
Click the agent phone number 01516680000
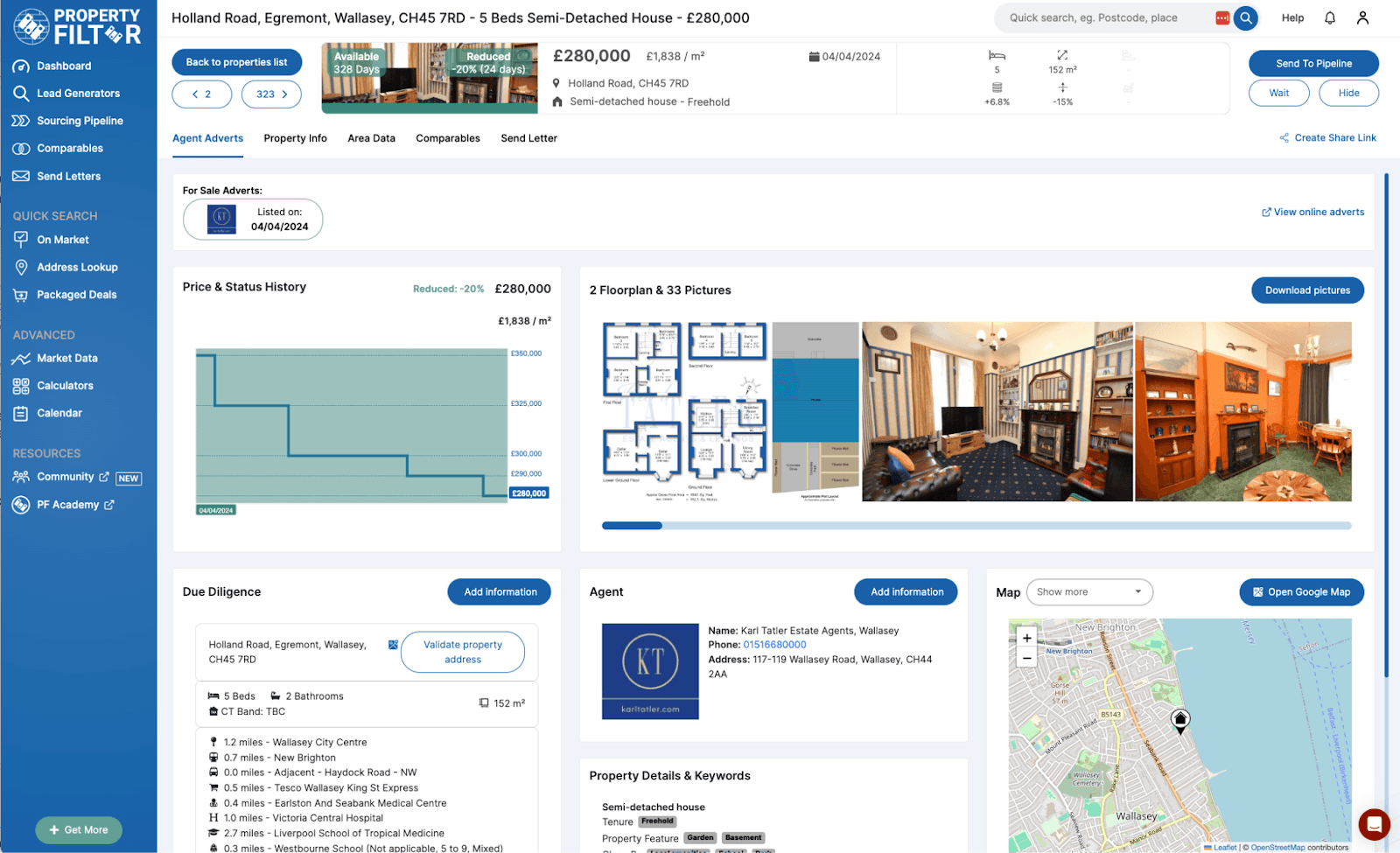coord(774,645)
